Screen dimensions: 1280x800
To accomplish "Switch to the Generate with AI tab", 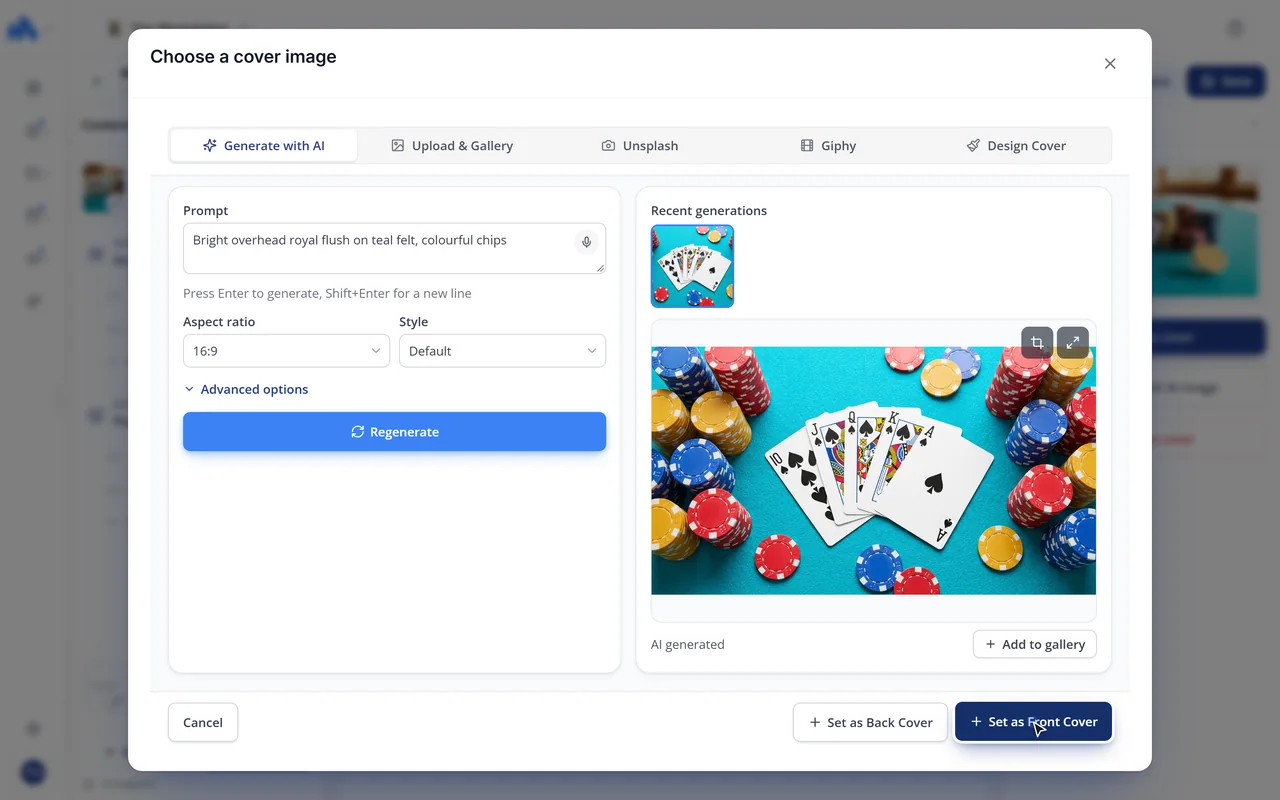I will click(x=264, y=145).
